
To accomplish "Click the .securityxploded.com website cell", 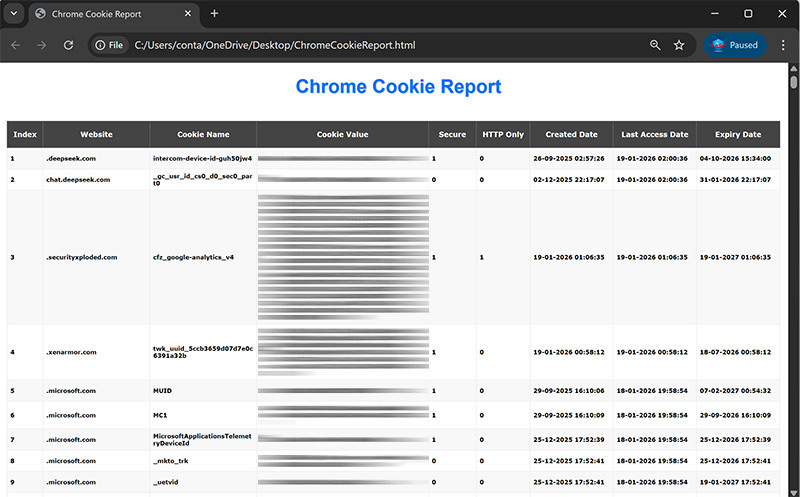I will (82, 257).
